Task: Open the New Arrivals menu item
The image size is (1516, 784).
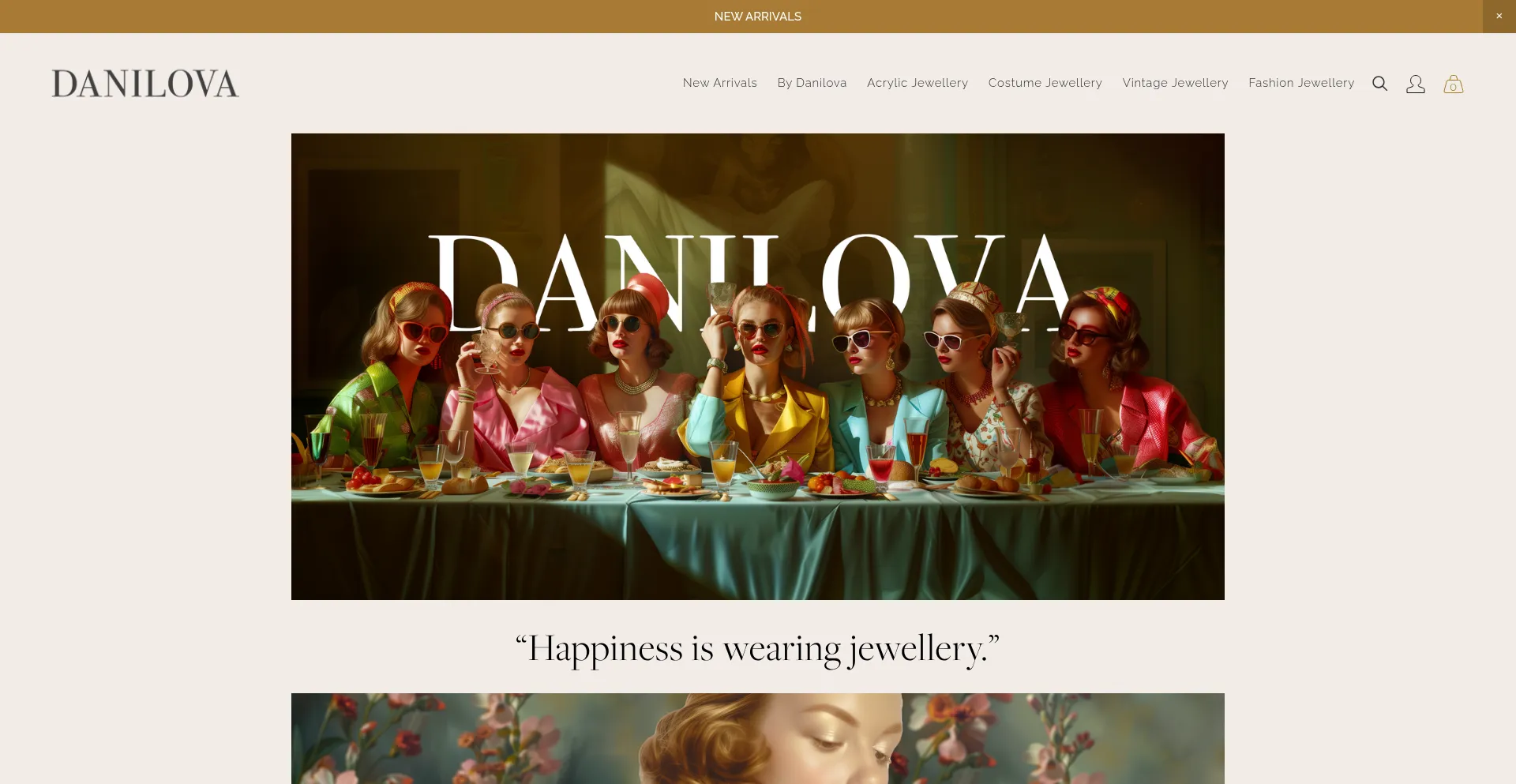Action: pyautogui.click(x=719, y=83)
